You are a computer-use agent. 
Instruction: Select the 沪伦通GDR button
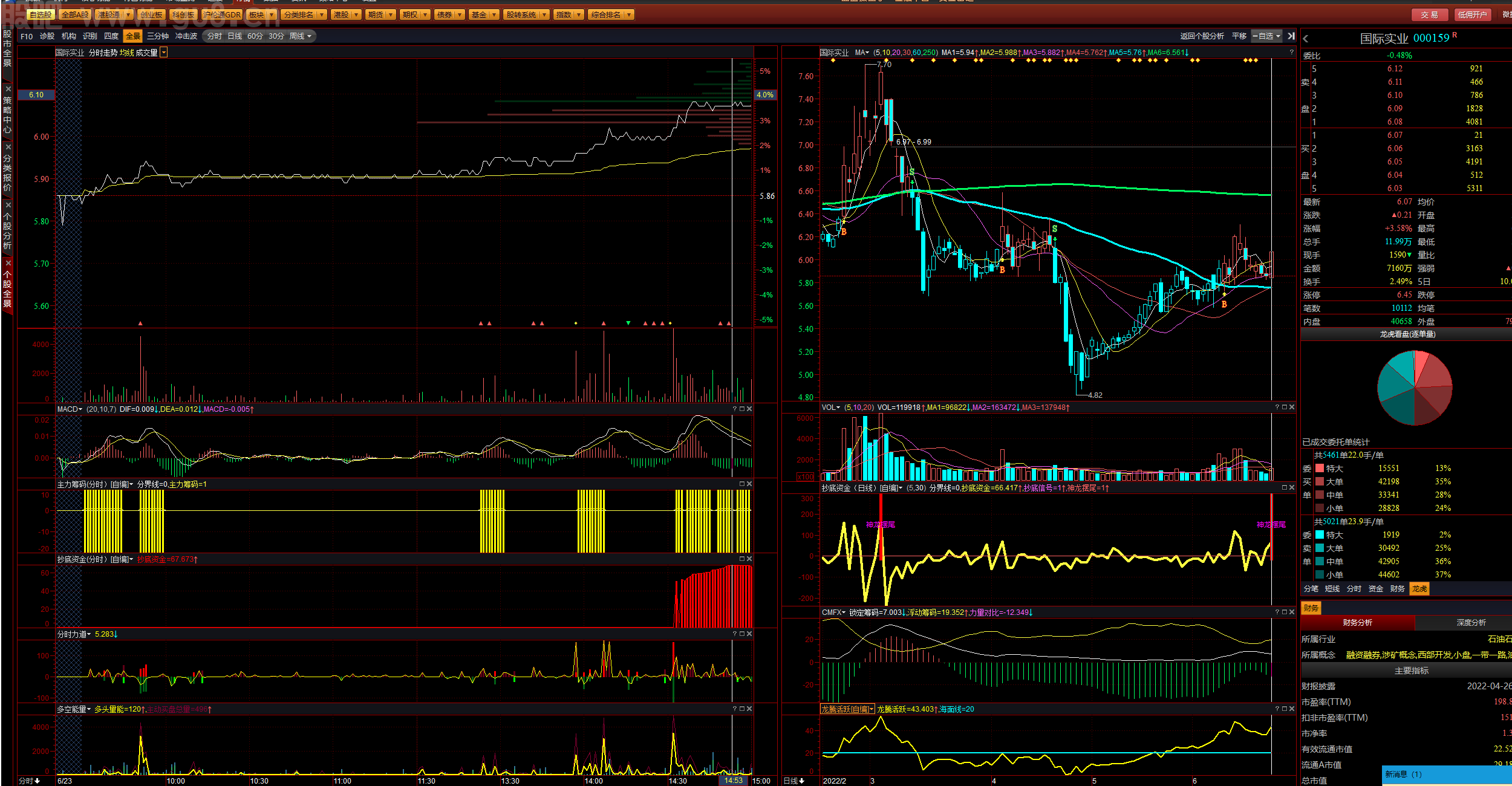(222, 15)
